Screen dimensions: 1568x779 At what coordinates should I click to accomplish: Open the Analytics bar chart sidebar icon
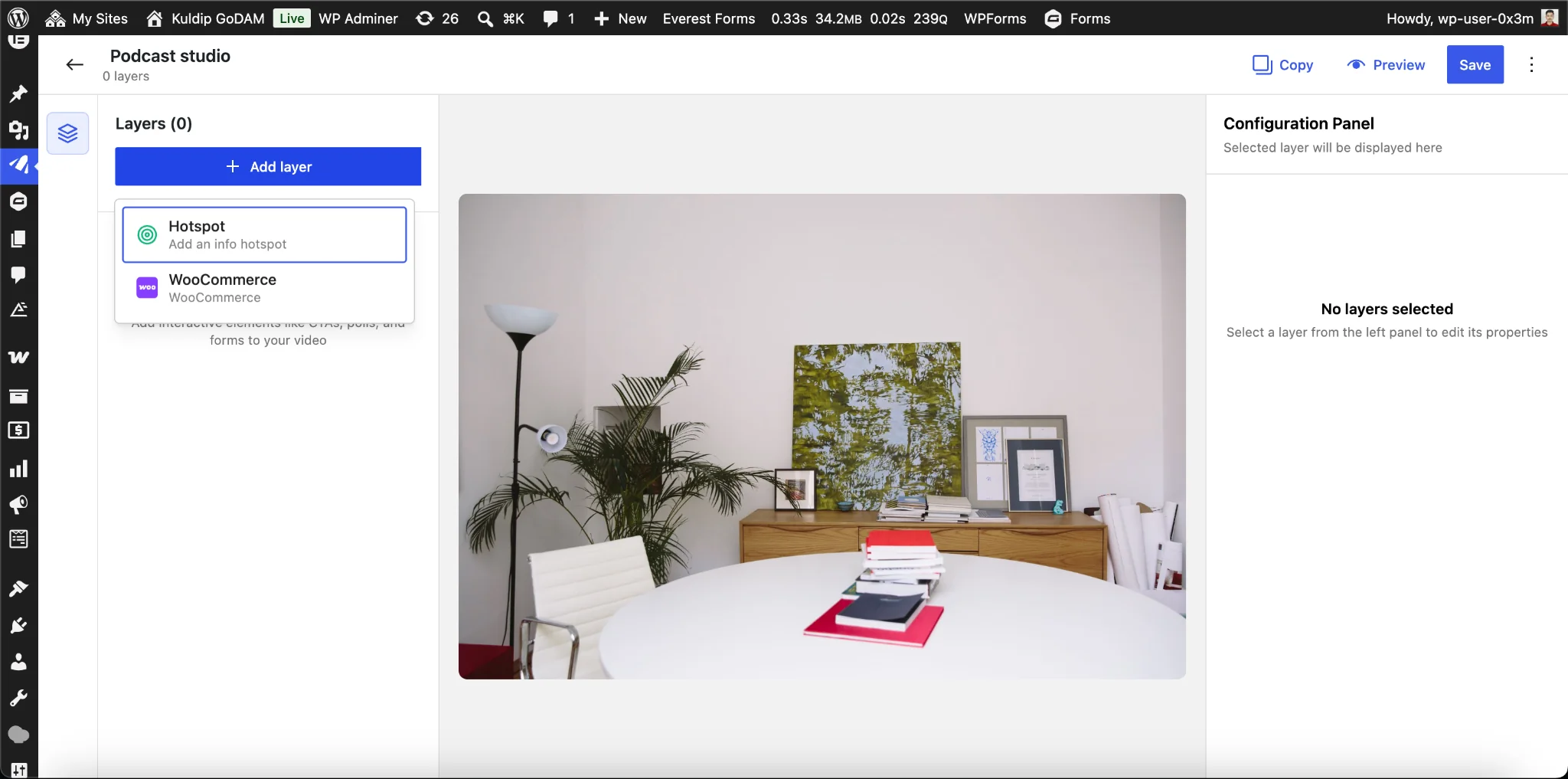click(18, 469)
